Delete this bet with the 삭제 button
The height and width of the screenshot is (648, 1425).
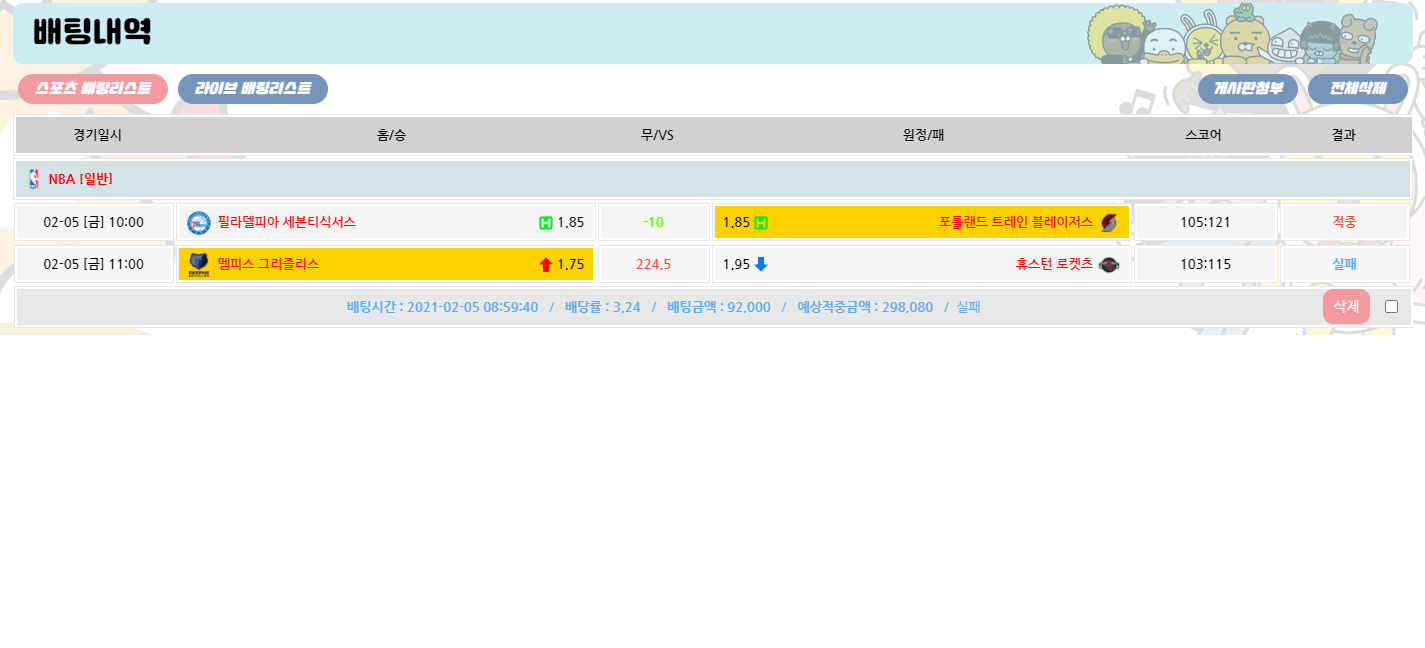click(1345, 306)
